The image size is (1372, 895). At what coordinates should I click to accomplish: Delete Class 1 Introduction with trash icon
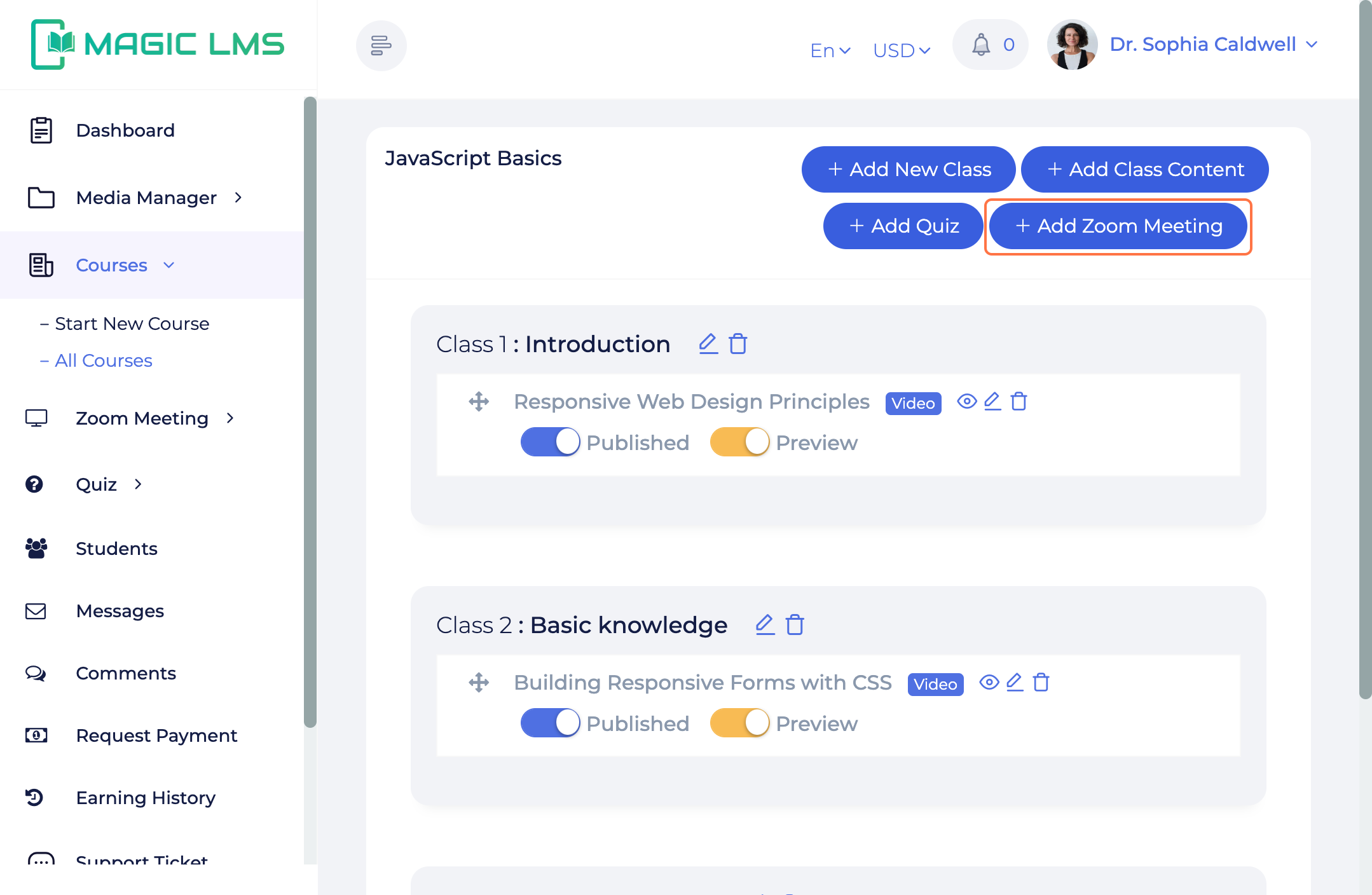pyautogui.click(x=738, y=344)
